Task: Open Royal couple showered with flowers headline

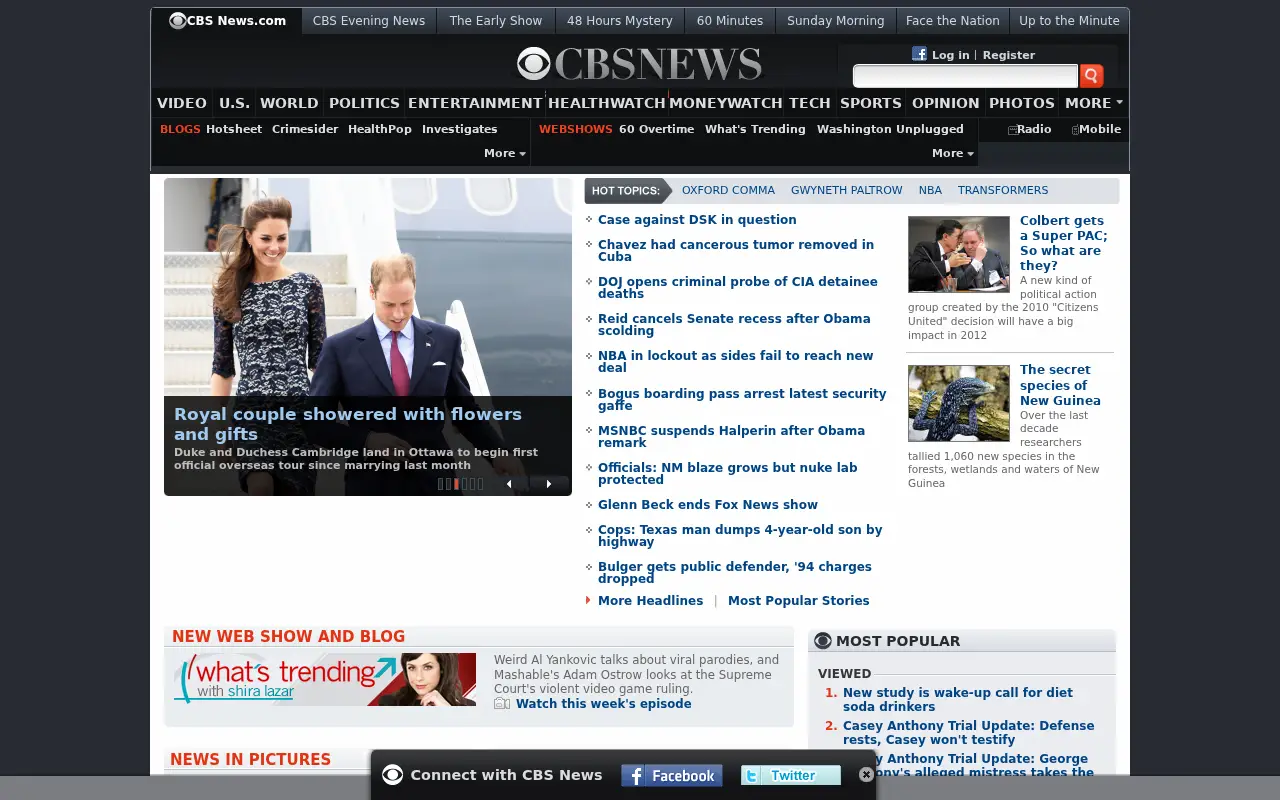Action: click(x=348, y=424)
